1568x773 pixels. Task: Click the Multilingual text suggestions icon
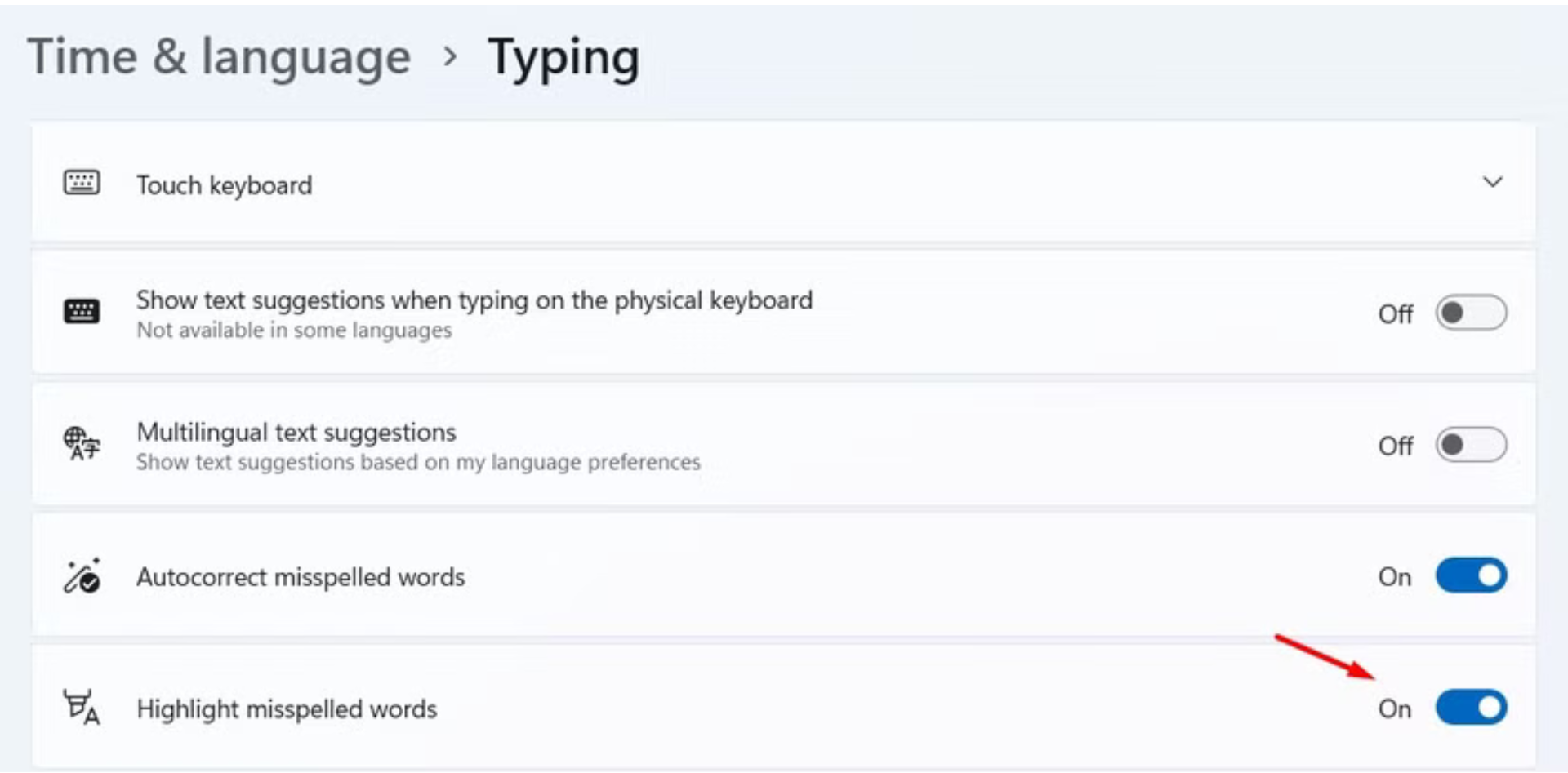point(82,444)
